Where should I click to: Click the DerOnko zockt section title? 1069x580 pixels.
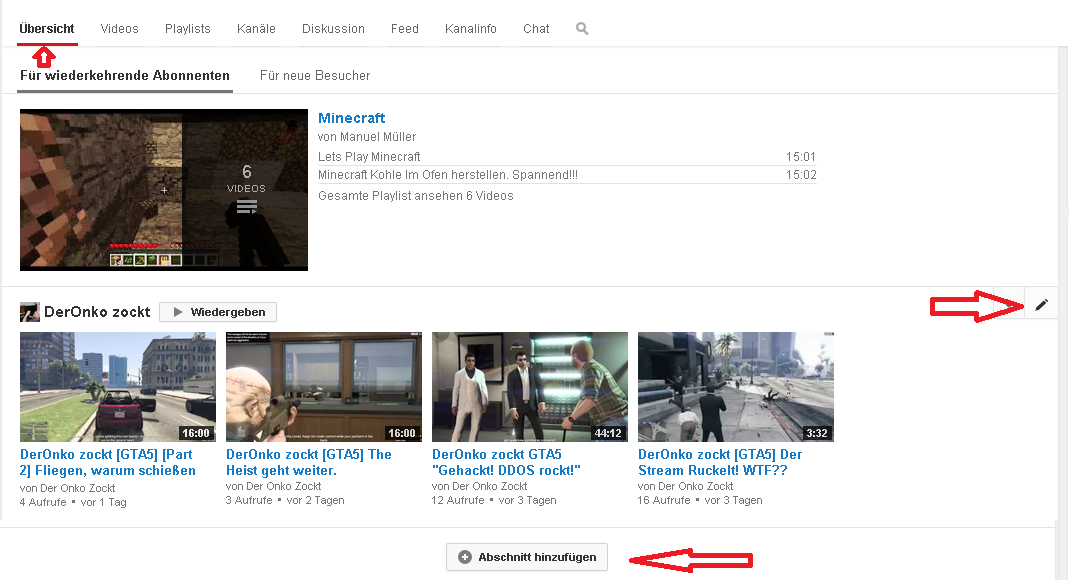click(x=97, y=312)
